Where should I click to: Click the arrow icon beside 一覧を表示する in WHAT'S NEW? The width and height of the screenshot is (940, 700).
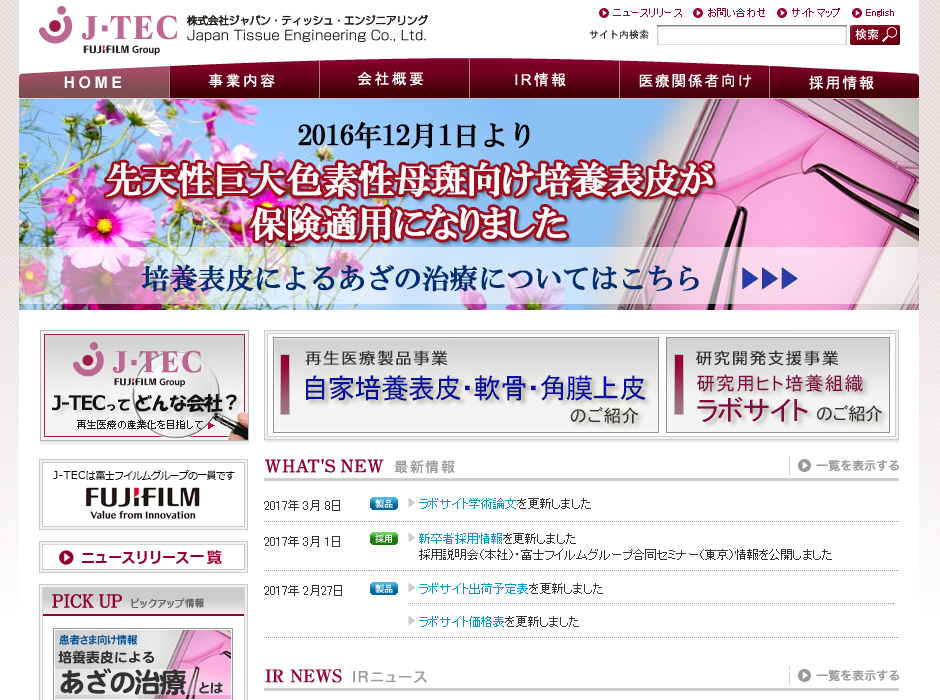(805, 466)
